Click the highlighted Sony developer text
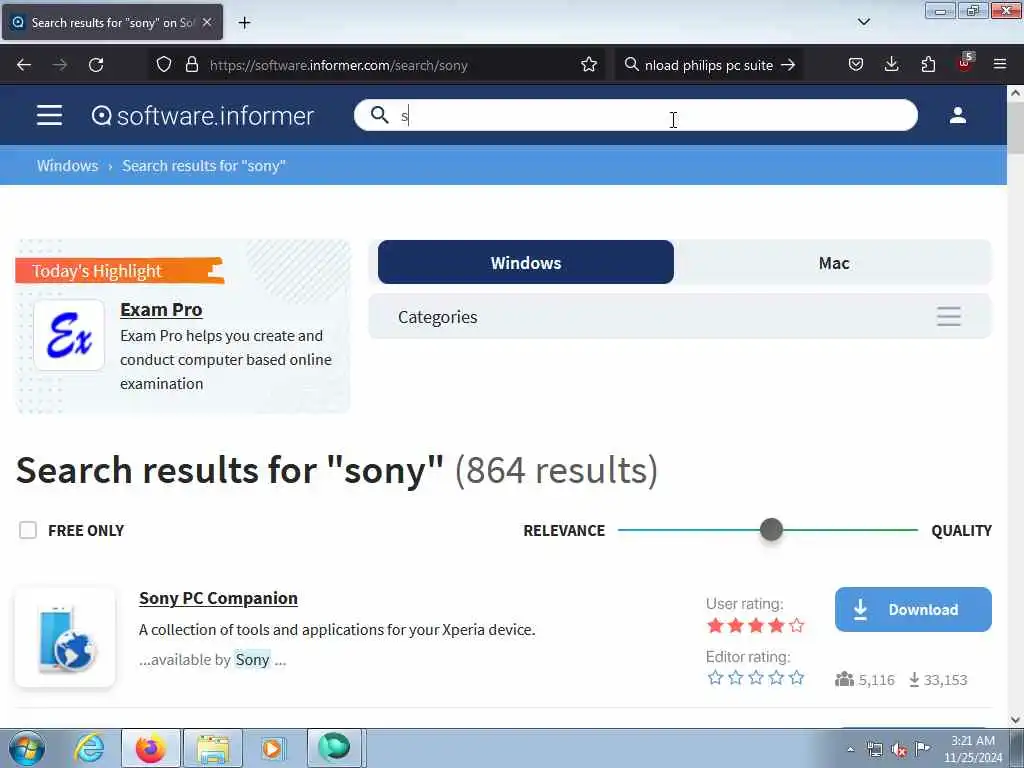This screenshot has height=768, width=1024. pos(252,660)
